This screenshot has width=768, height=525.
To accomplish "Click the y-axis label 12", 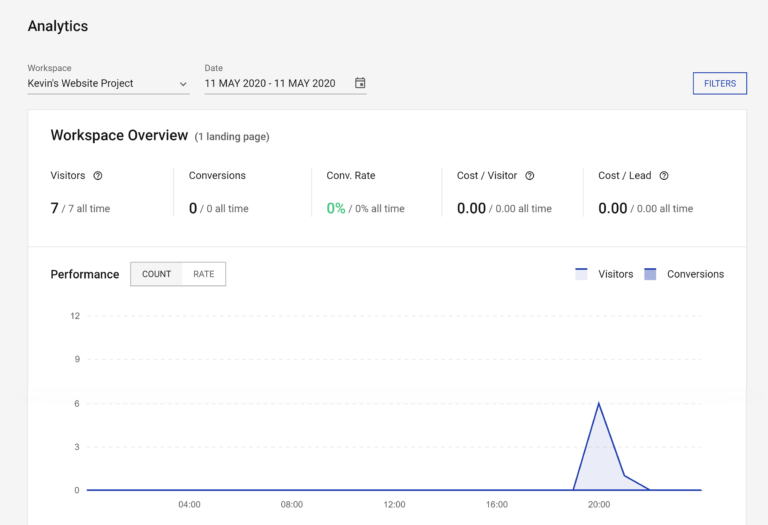I will coord(75,316).
